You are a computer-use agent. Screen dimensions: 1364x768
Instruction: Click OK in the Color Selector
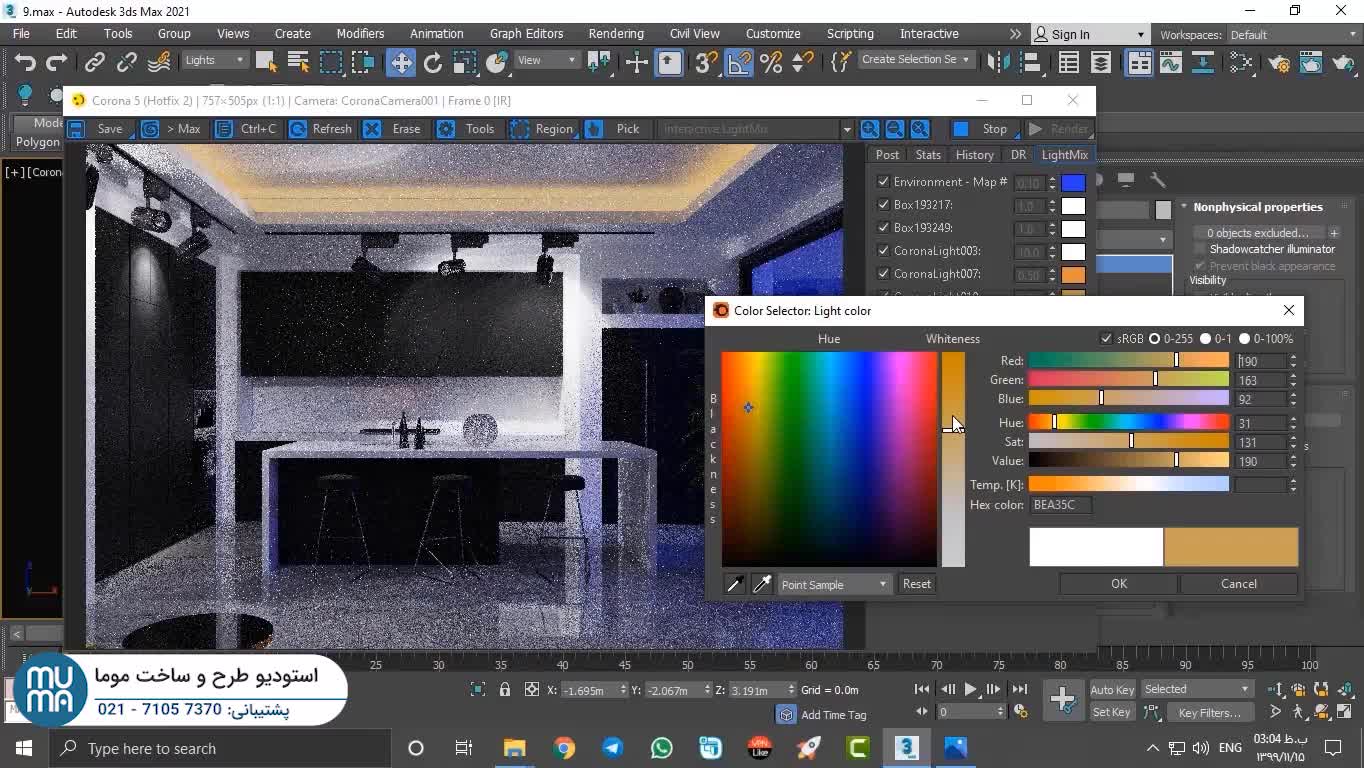(1118, 584)
